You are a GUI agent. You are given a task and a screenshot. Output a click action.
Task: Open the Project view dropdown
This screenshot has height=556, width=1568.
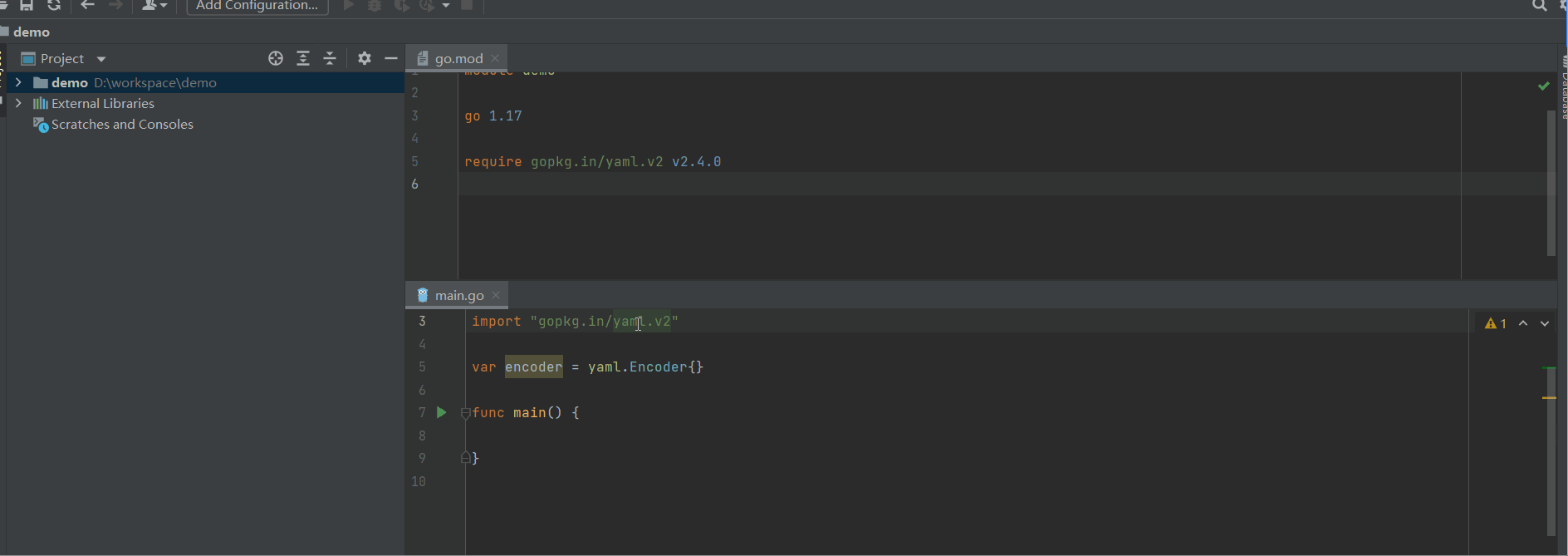(101, 59)
